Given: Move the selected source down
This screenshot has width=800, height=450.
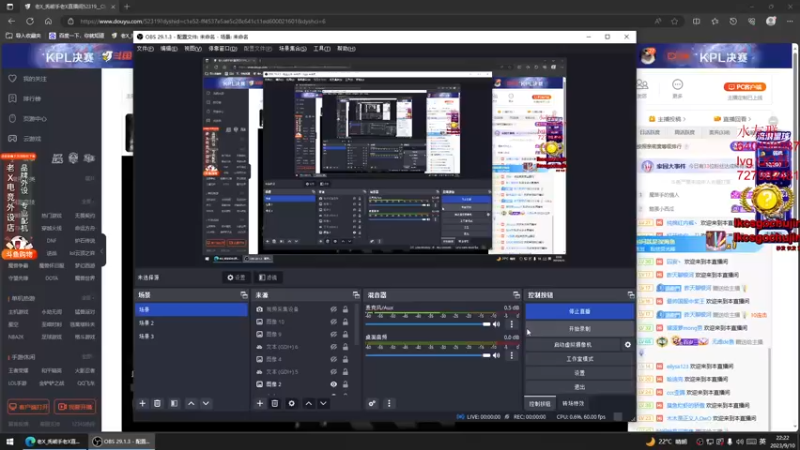Looking at the screenshot, I should tap(323, 404).
